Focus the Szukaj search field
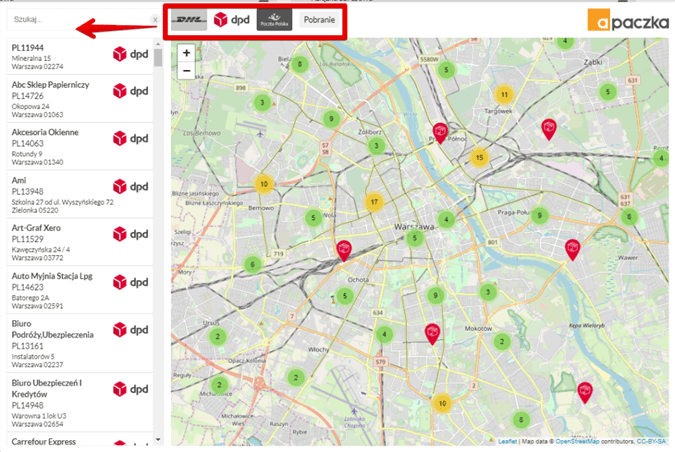This screenshot has width=675, height=452. coord(81,19)
